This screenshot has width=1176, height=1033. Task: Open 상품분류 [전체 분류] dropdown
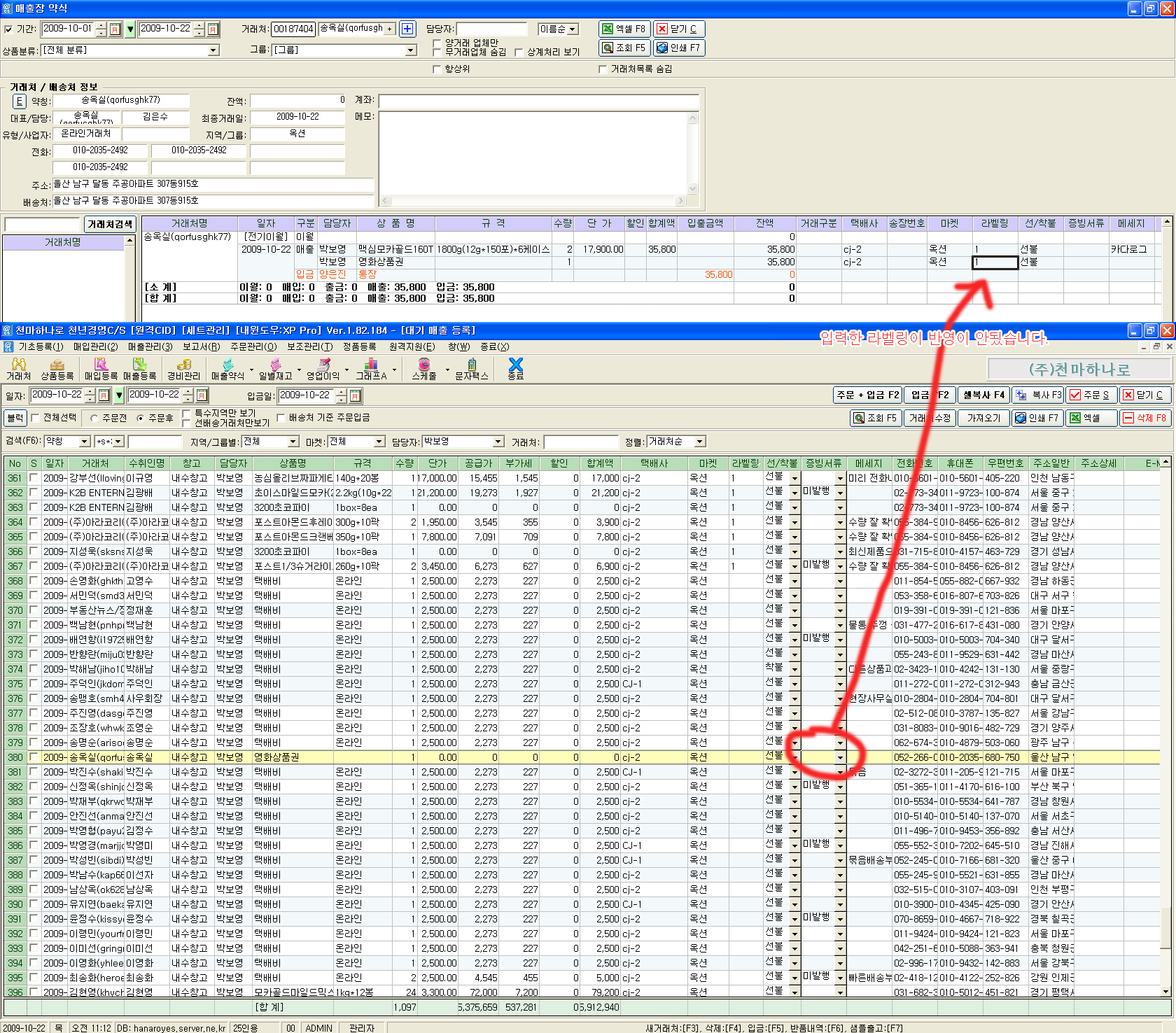[213, 50]
